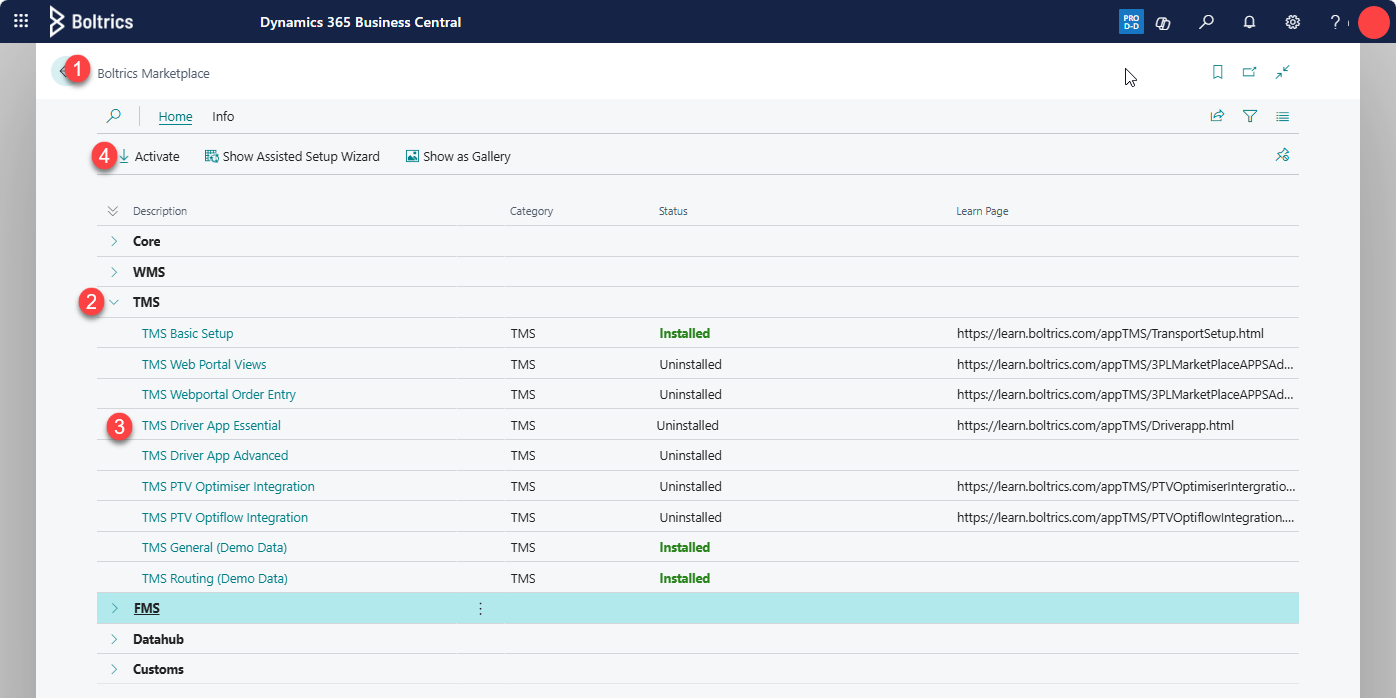Screen dimensions: 1396x698
Task: Click the Activate action
Action: point(148,156)
